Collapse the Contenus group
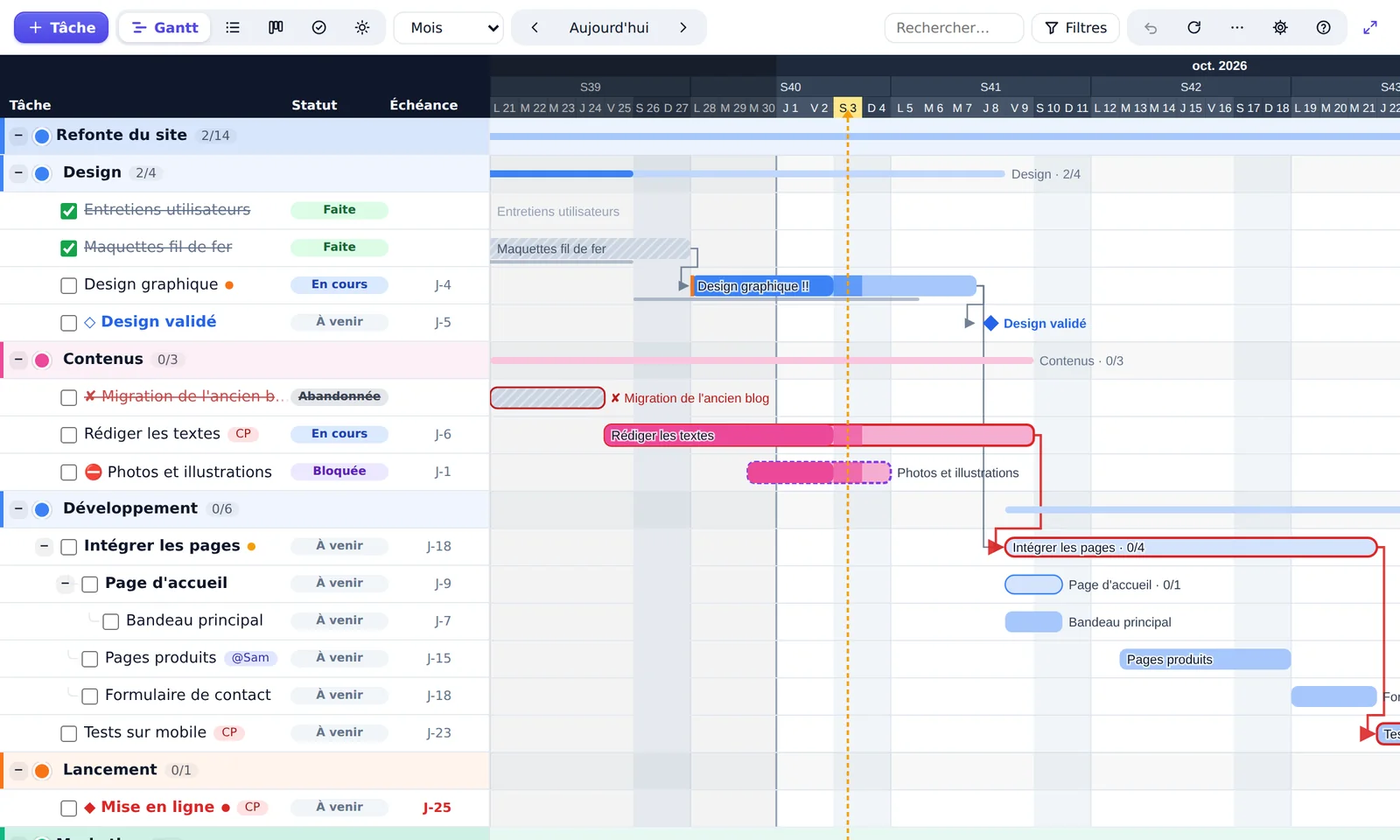The height and width of the screenshot is (840, 1400). [18, 360]
